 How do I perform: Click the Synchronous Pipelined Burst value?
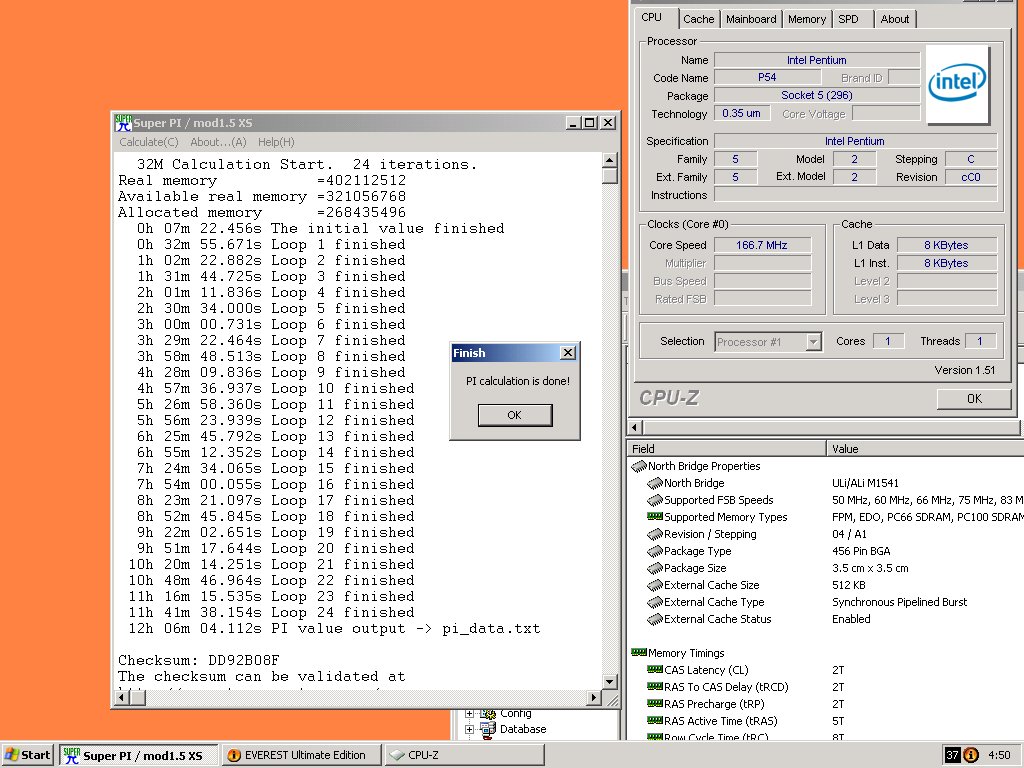pos(899,602)
